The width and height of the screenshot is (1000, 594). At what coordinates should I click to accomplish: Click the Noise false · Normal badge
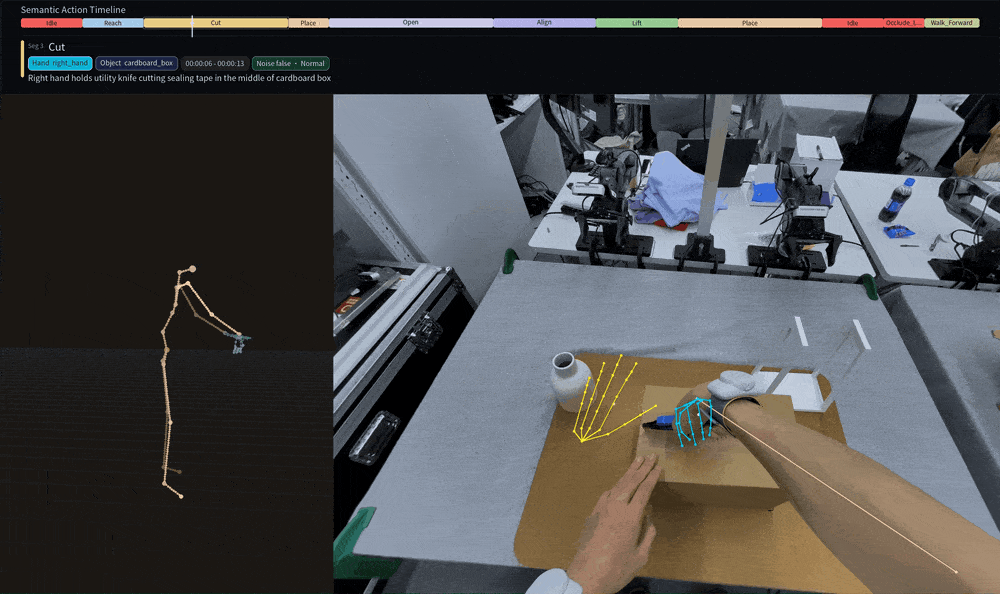tap(291, 63)
